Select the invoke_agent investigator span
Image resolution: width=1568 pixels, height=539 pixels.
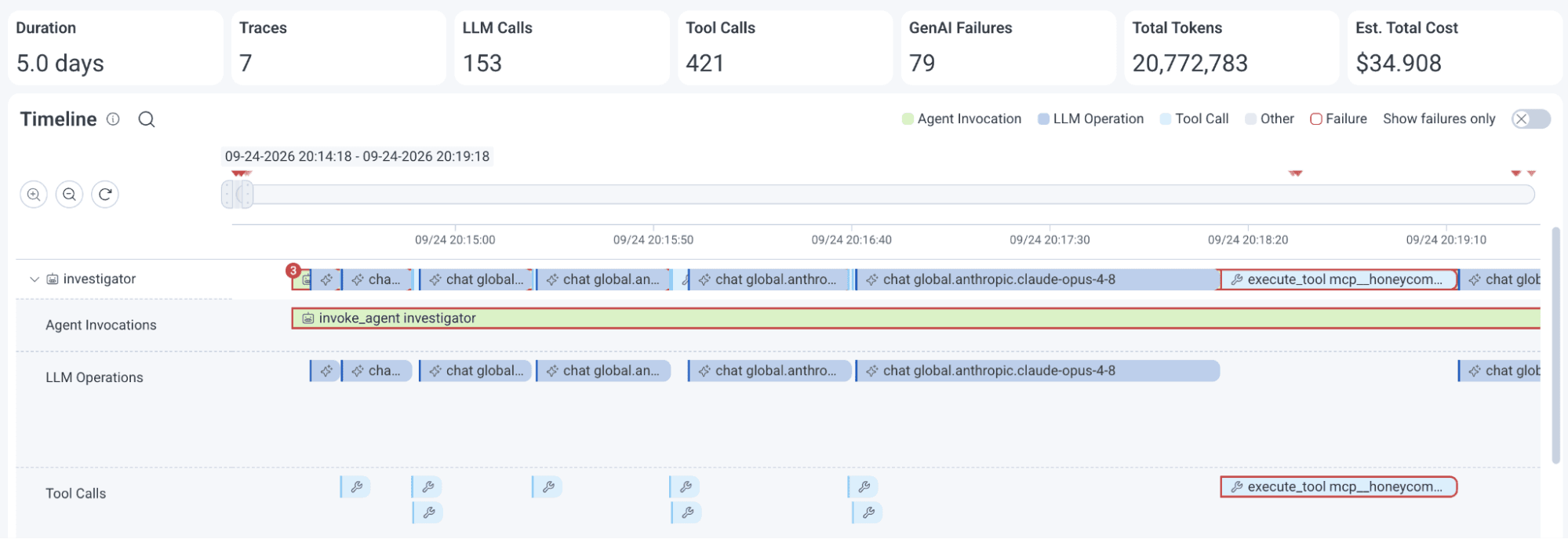pyautogui.click(x=915, y=318)
